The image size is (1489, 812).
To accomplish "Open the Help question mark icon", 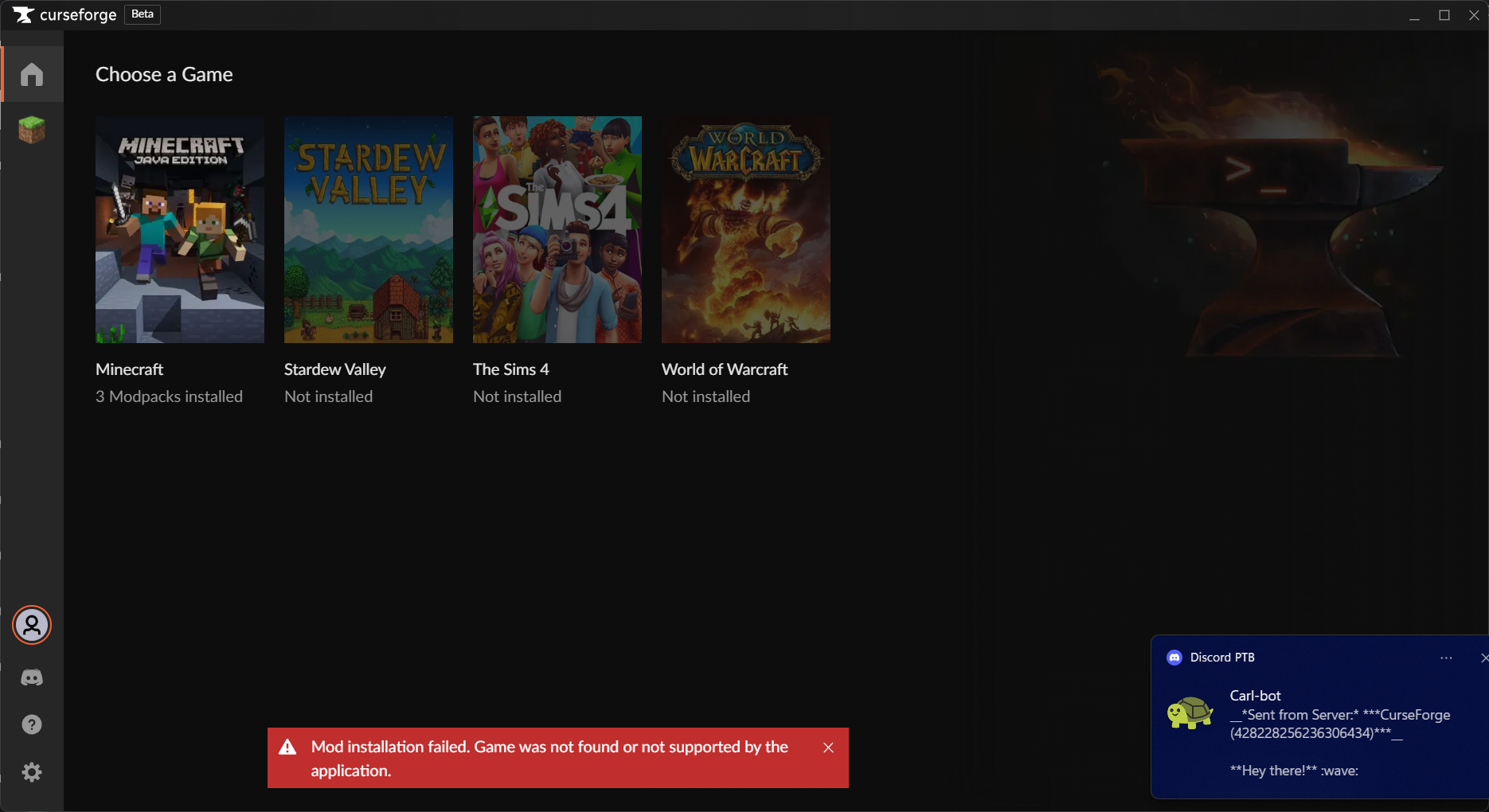I will (x=32, y=724).
